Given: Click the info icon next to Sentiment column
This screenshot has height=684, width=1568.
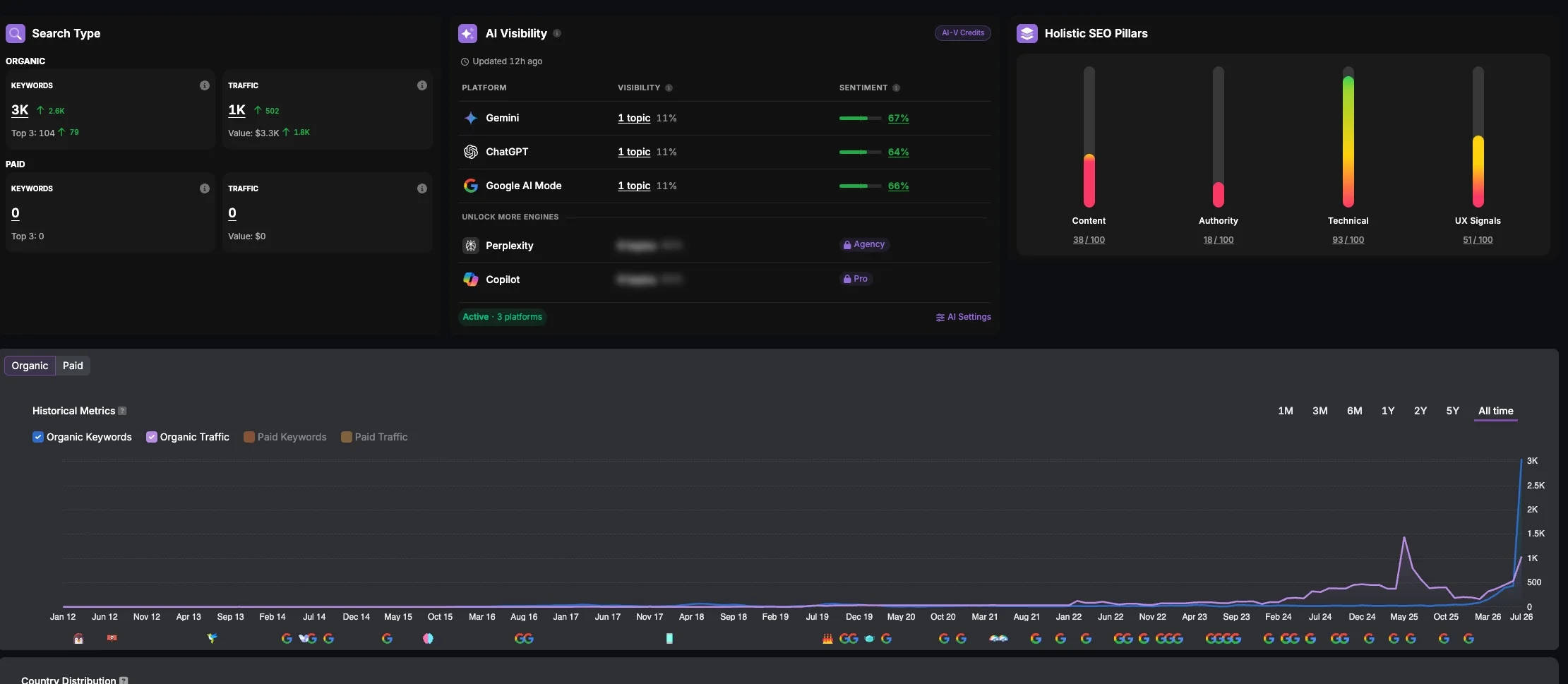Looking at the screenshot, I should pyautogui.click(x=896, y=88).
